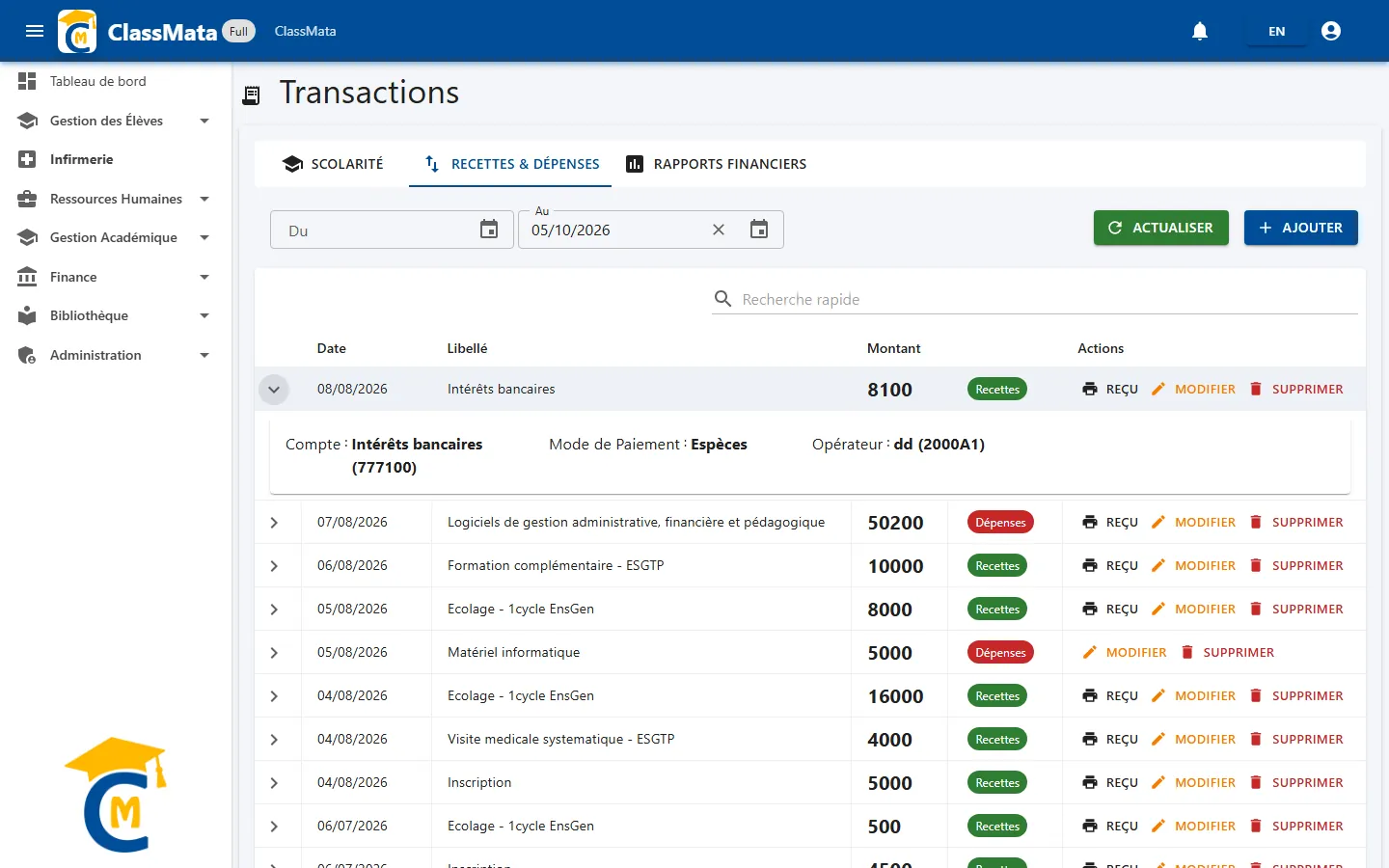The width and height of the screenshot is (1389, 868).
Task: Expand the 06/07/2026 Ecolage 500 row
Action: click(x=274, y=827)
